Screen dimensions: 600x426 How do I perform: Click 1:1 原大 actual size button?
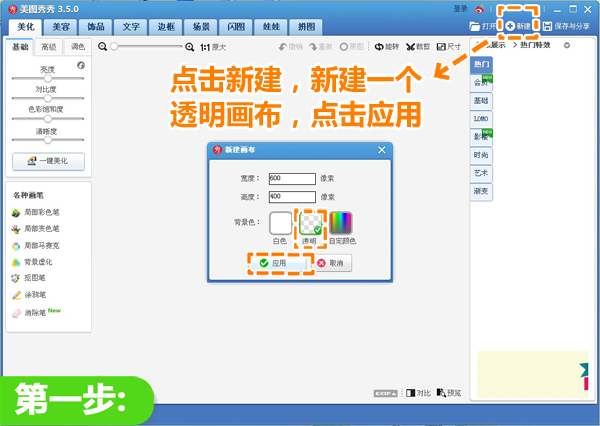pos(213,47)
